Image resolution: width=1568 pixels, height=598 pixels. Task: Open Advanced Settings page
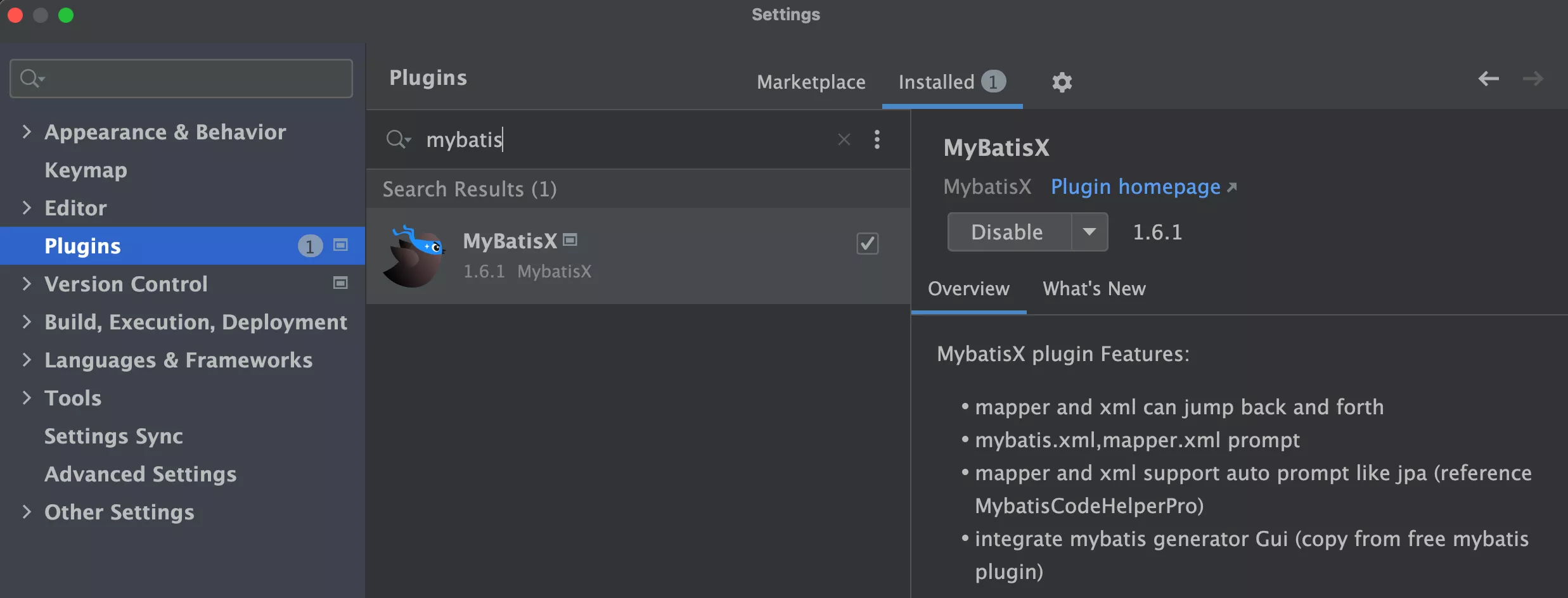coord(140,474)
